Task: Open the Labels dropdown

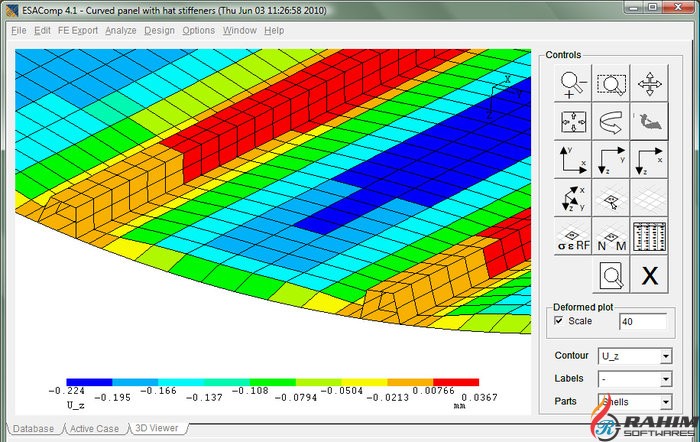Action: click(634, 379)
